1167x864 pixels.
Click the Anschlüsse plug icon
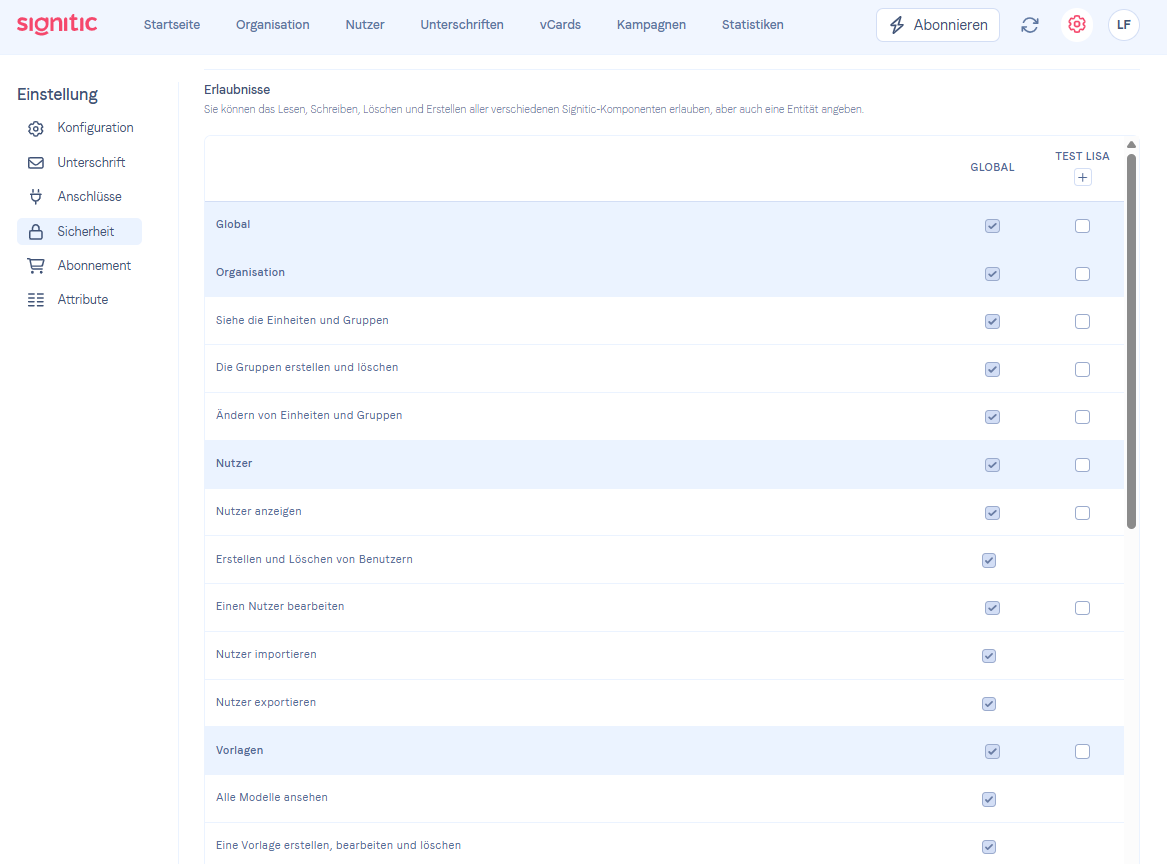(x=36, y=196)
